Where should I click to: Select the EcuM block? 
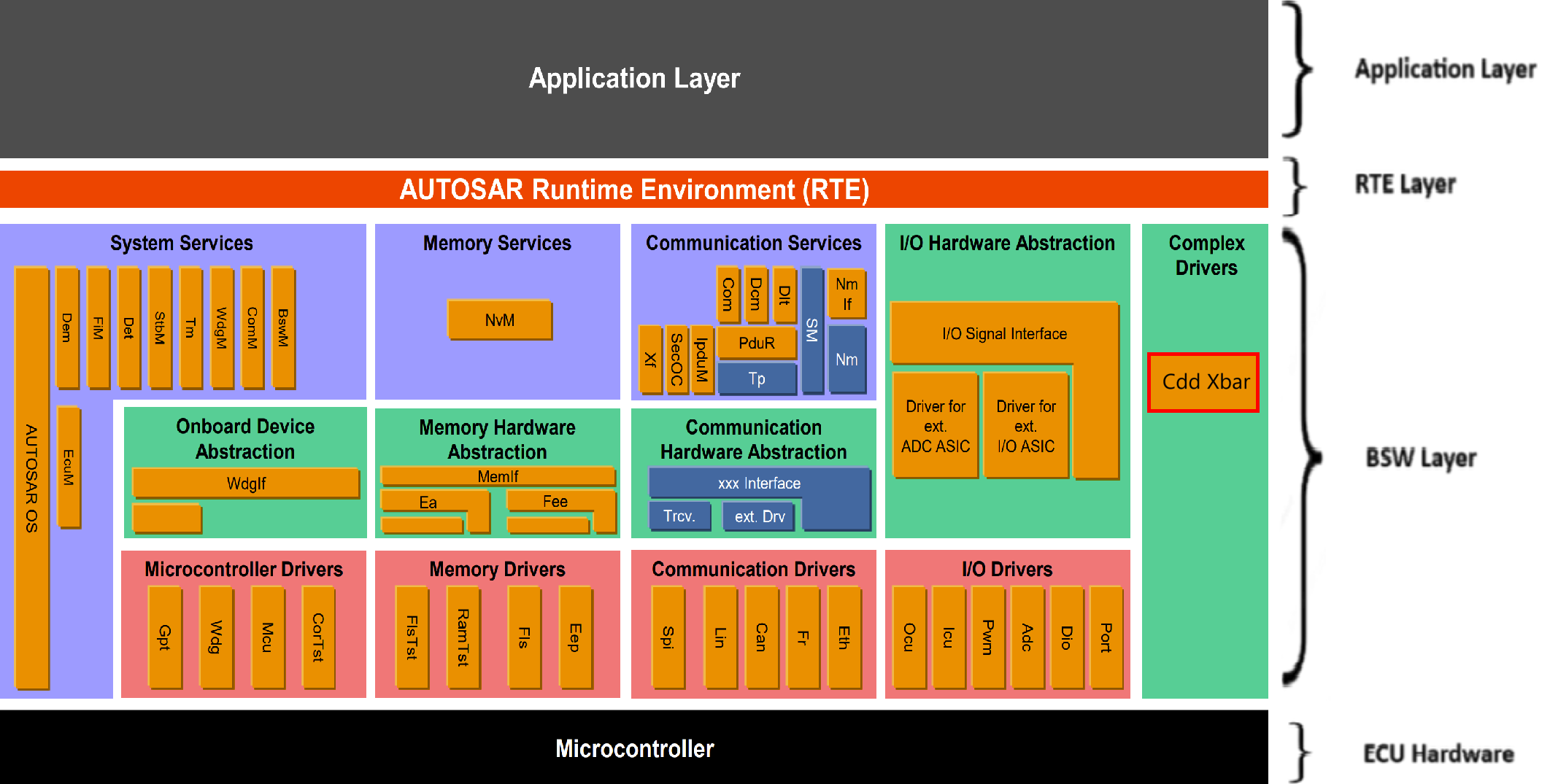click(69, 467)
